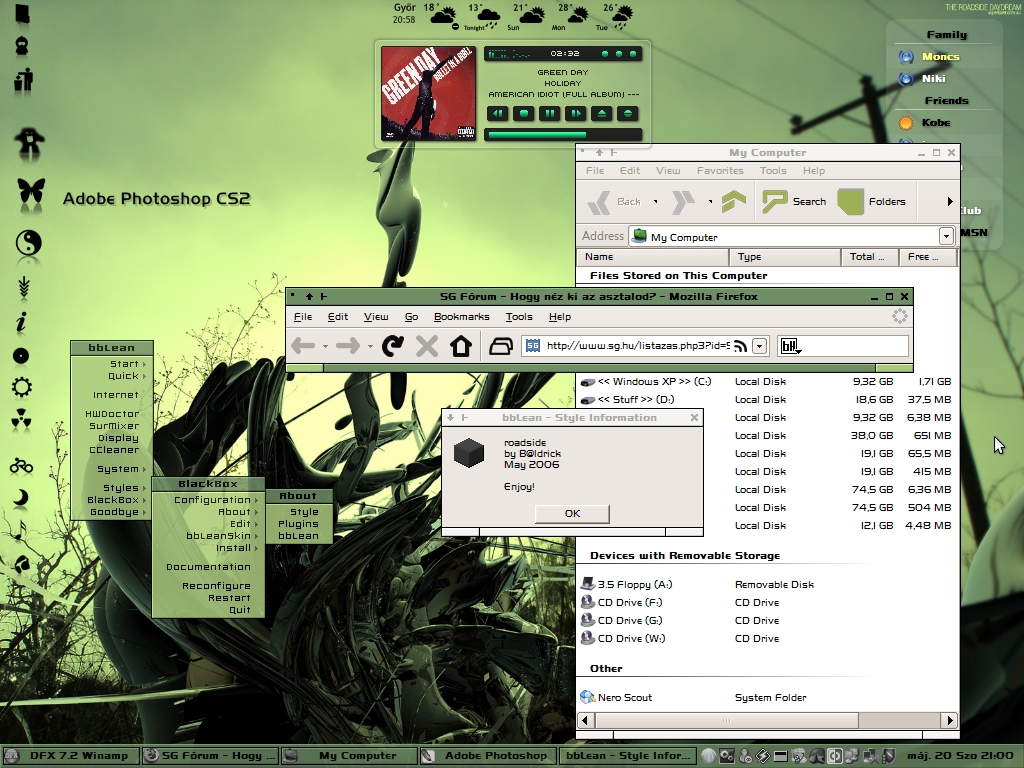Select the Stuff (D:) drive

coord(628,400)
